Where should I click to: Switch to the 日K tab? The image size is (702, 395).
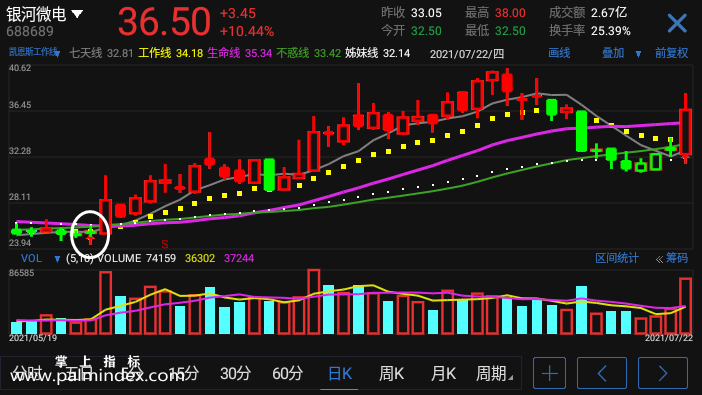[x=339, y=373]
